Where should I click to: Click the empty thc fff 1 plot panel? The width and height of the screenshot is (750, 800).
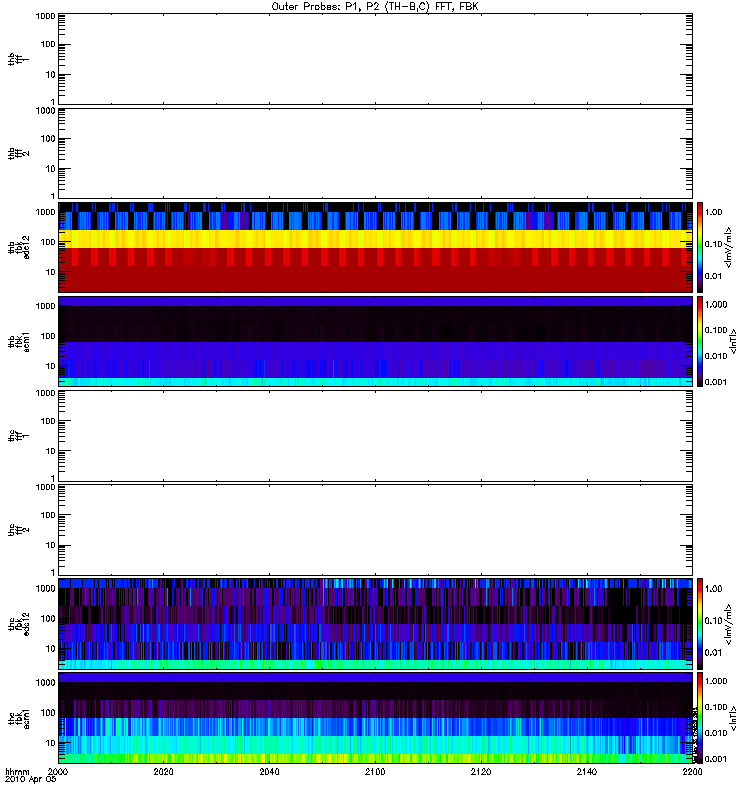tap(376, 436)
